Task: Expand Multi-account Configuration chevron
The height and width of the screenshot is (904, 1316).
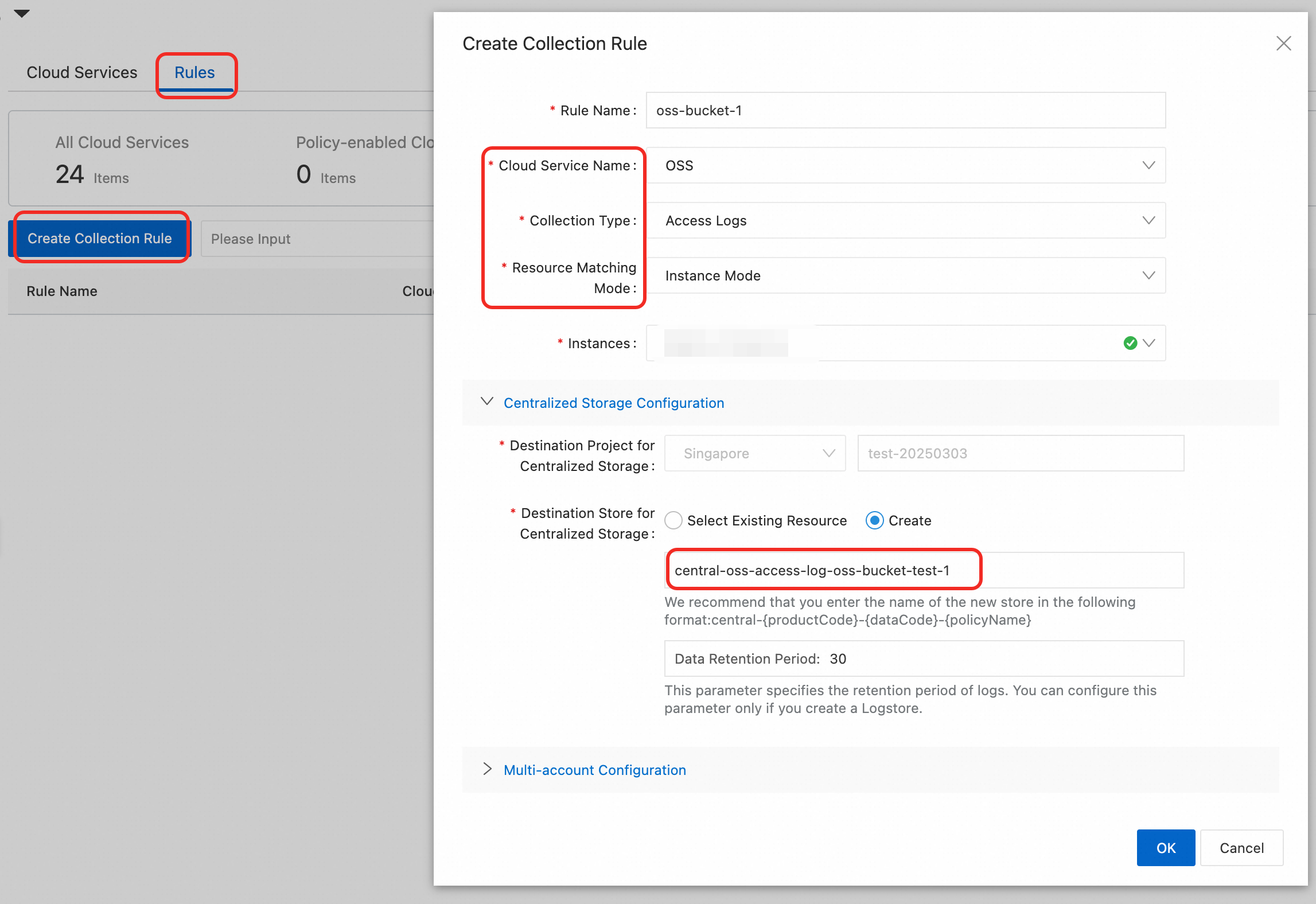Action: tap(487, 769)
